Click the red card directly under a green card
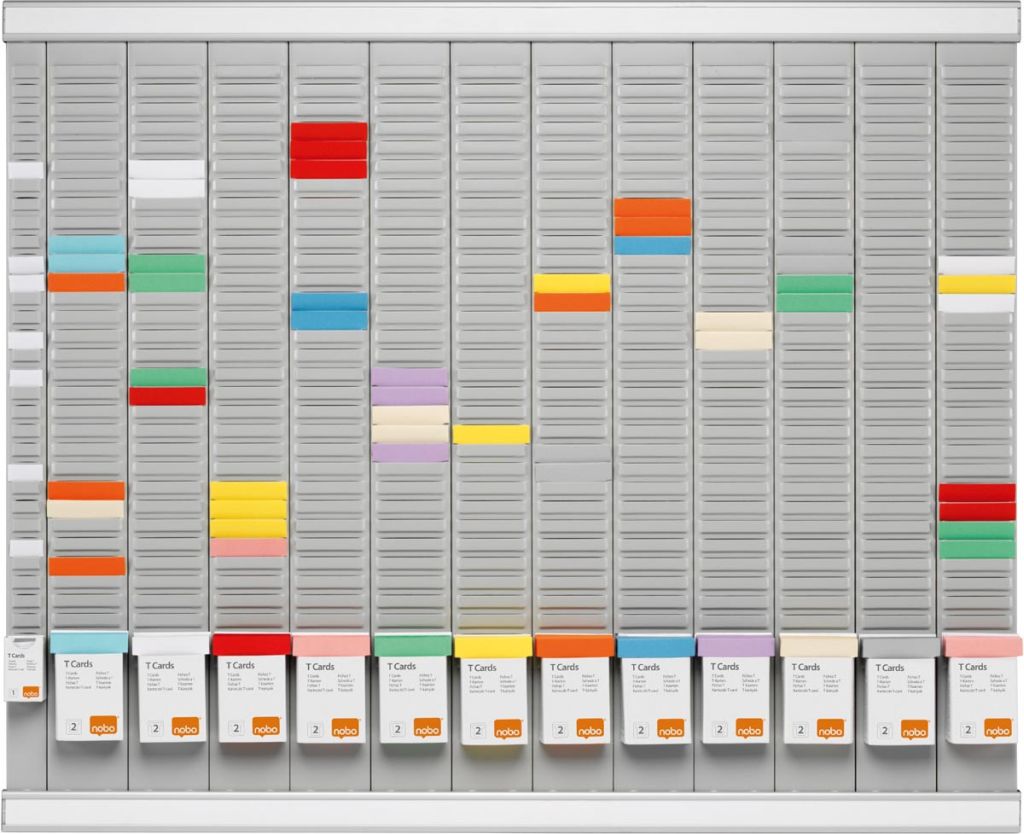The width and height of the screenshot is (1024, 834). pyautogui.click(x=167, y=396)
